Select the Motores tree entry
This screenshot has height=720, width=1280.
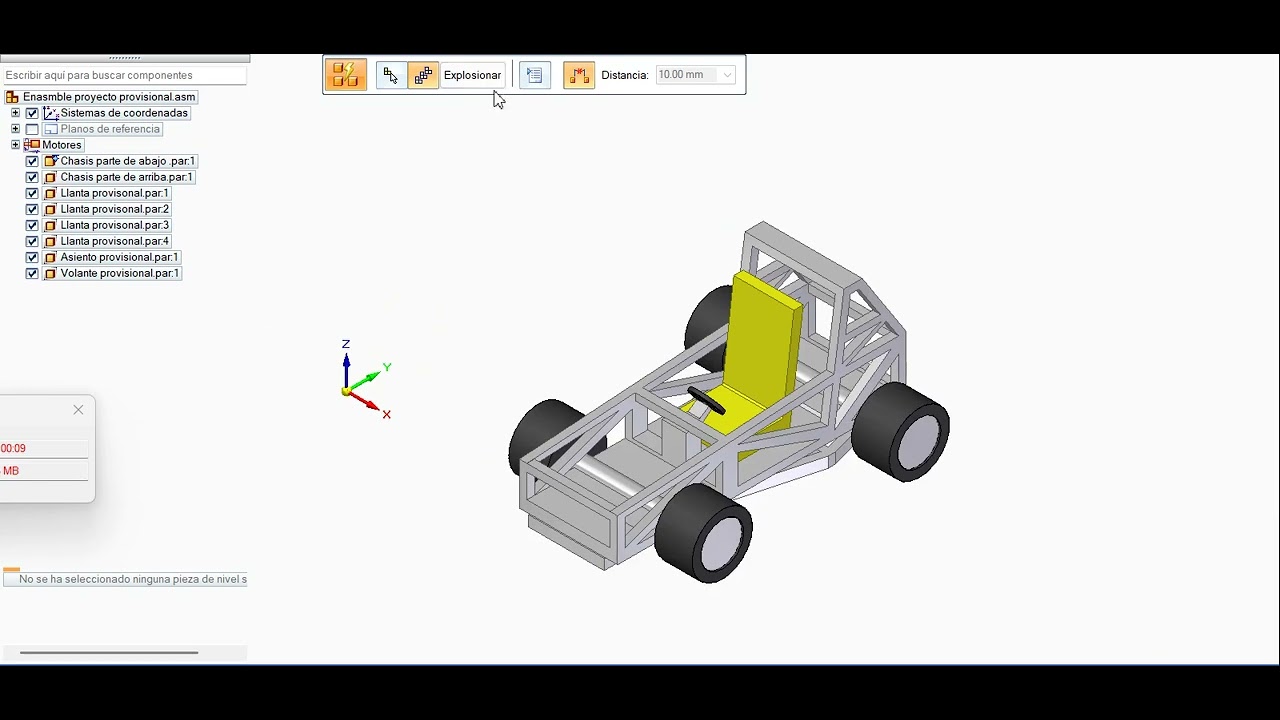[x=61, y=145]
